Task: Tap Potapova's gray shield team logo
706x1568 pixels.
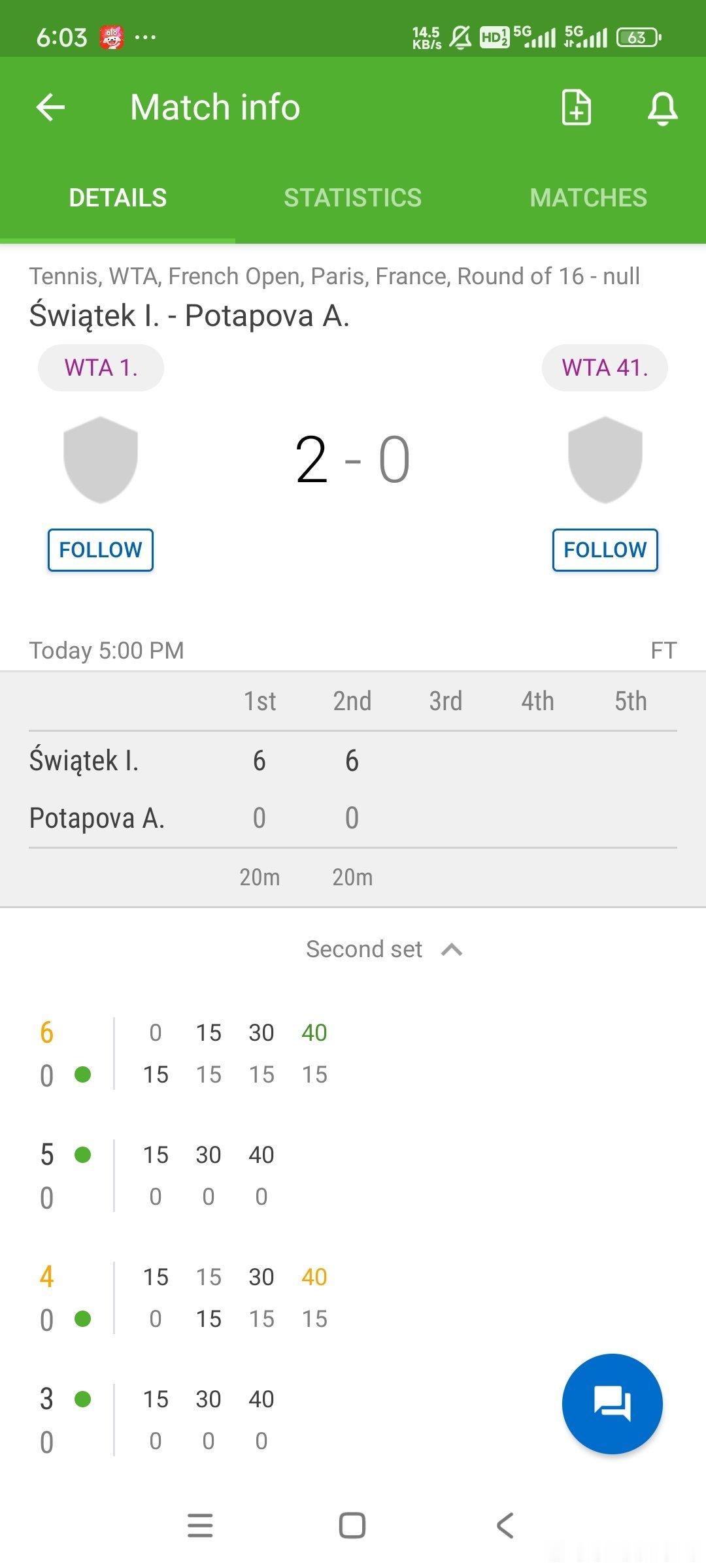Action: coord(605,459)
